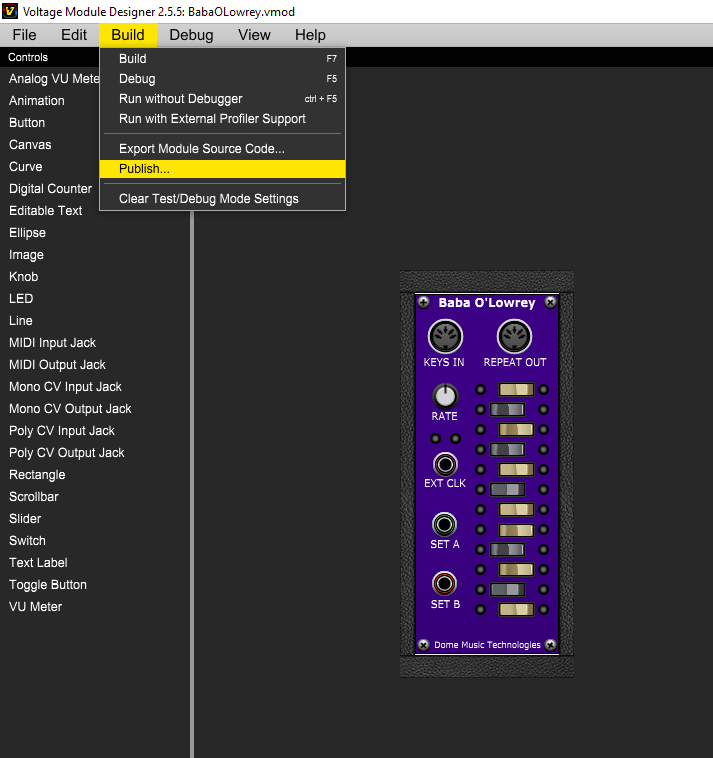Select the Digital Counter control
This screenshot has width=713, height=758.
click(50, 189)
